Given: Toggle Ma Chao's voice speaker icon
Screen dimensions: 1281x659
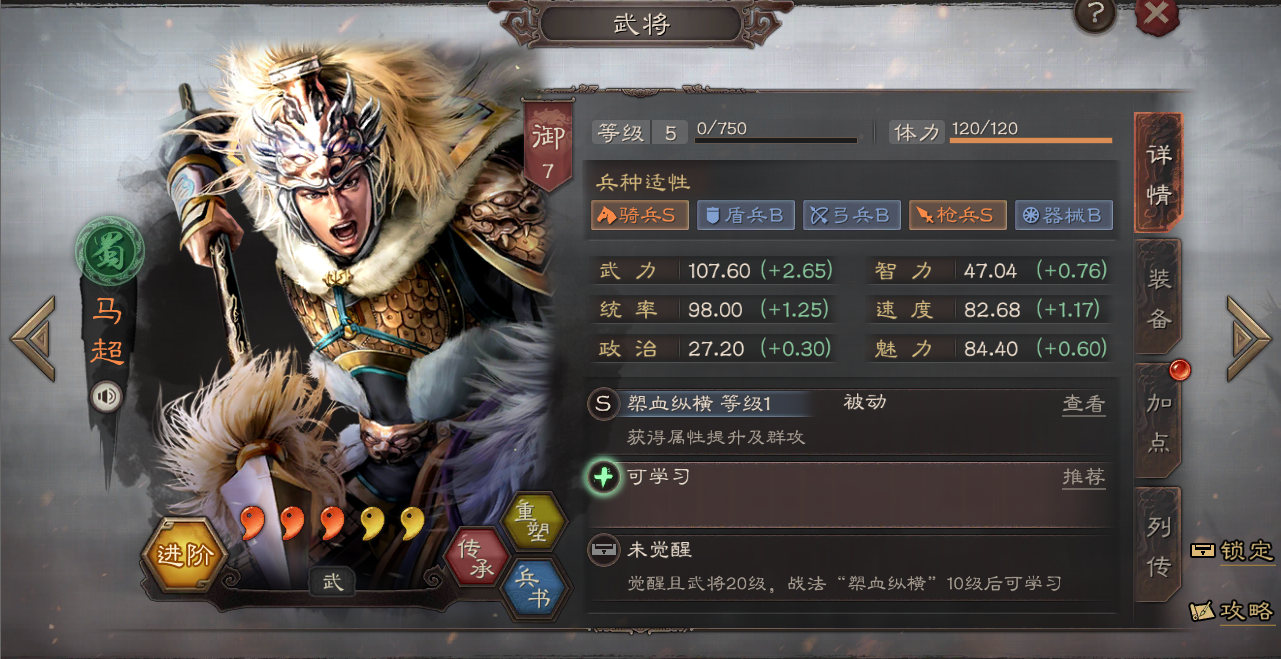Looking at the screenshot, I should pyautogui.click(x=106, y=397).
